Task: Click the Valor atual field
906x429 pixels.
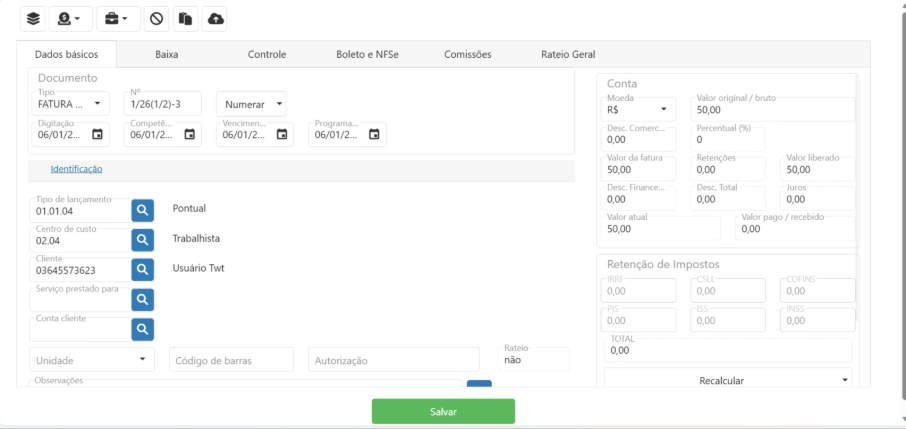Action: click(x=662, y=228)
